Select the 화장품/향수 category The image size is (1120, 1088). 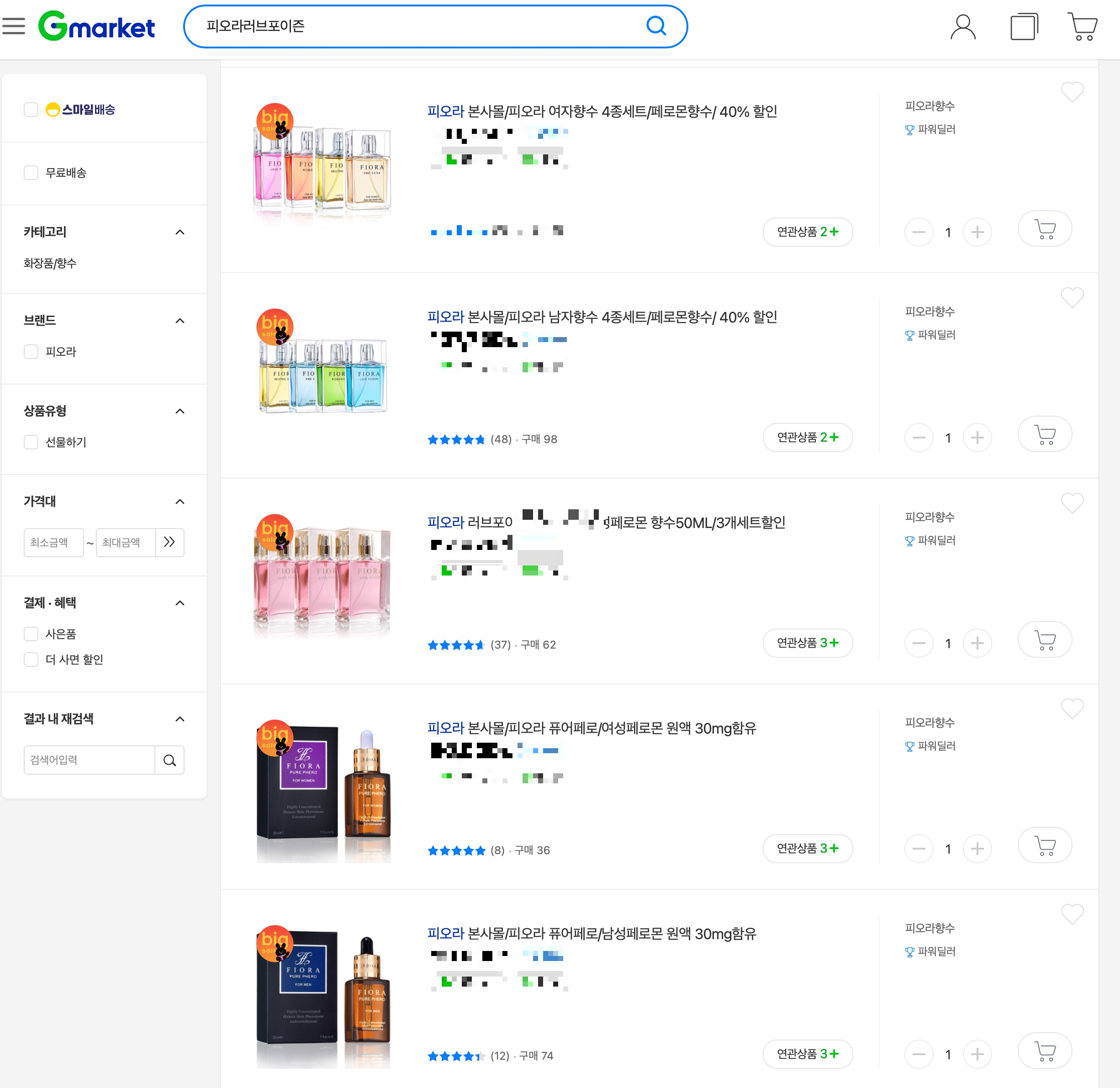50,263
